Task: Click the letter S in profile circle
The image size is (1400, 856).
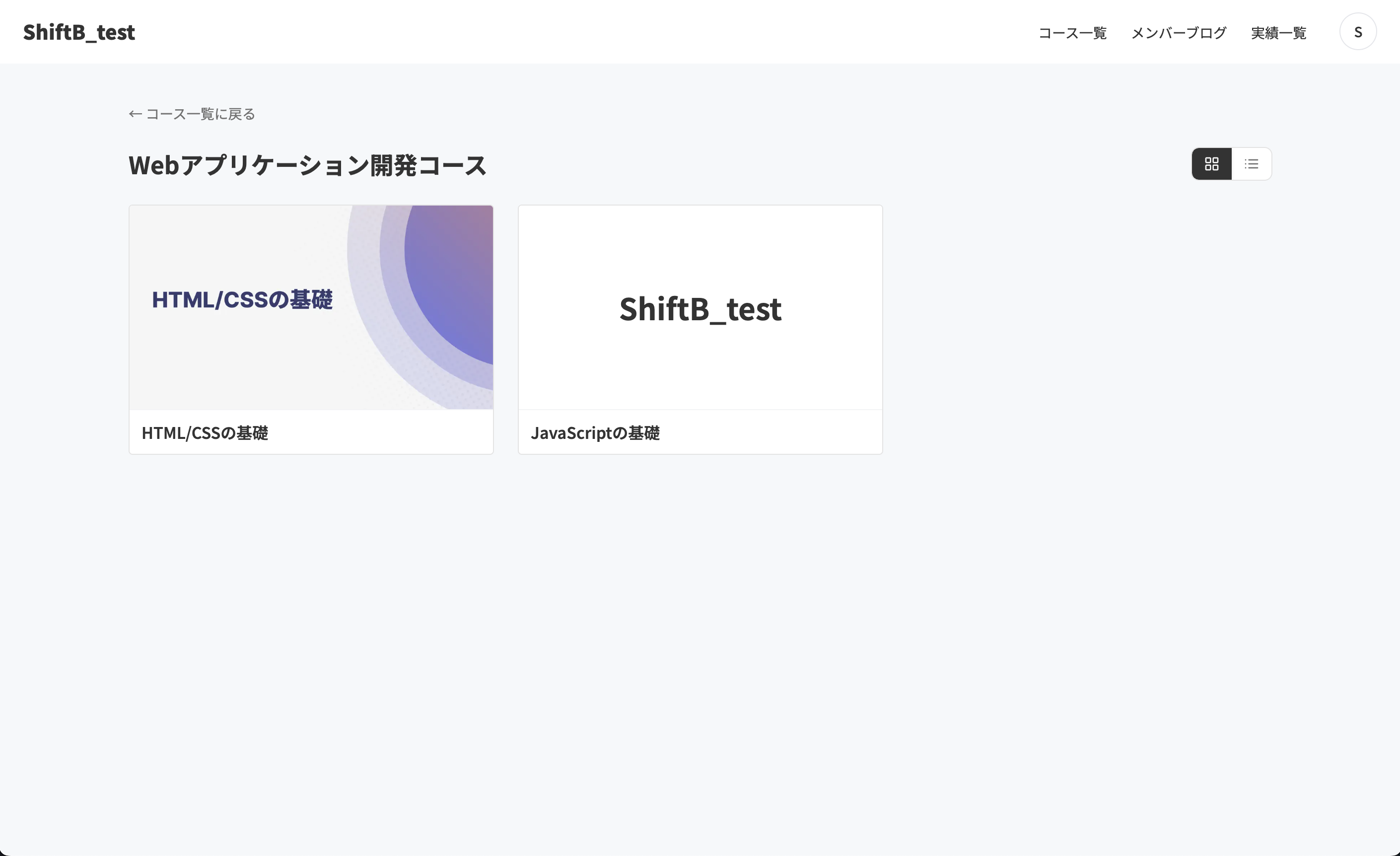Action: coord(1357,32)
